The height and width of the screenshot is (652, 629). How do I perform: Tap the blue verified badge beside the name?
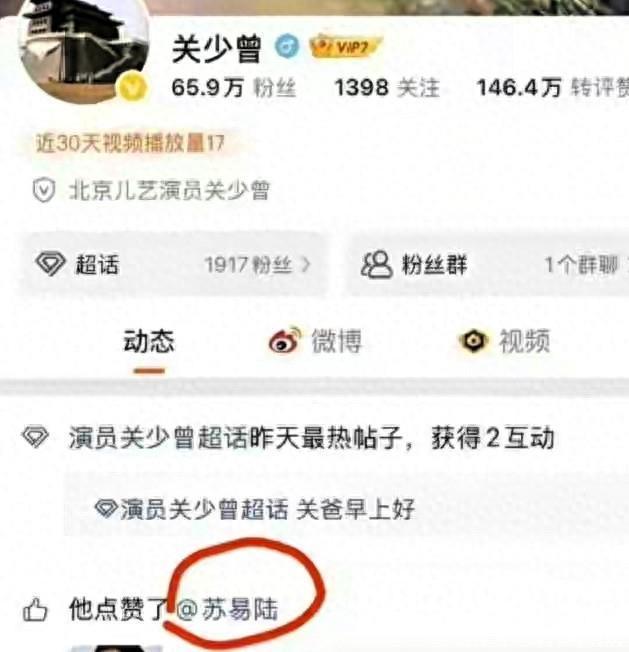[x=287, y=46]
